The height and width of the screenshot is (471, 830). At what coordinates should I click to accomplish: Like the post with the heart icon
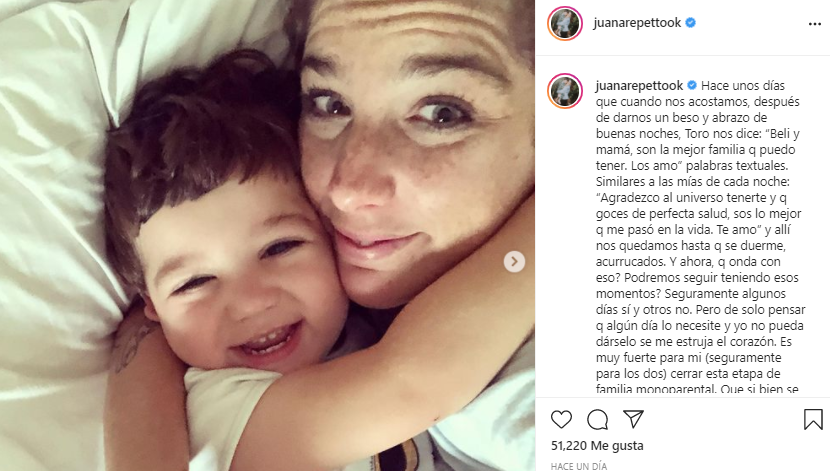561,420
